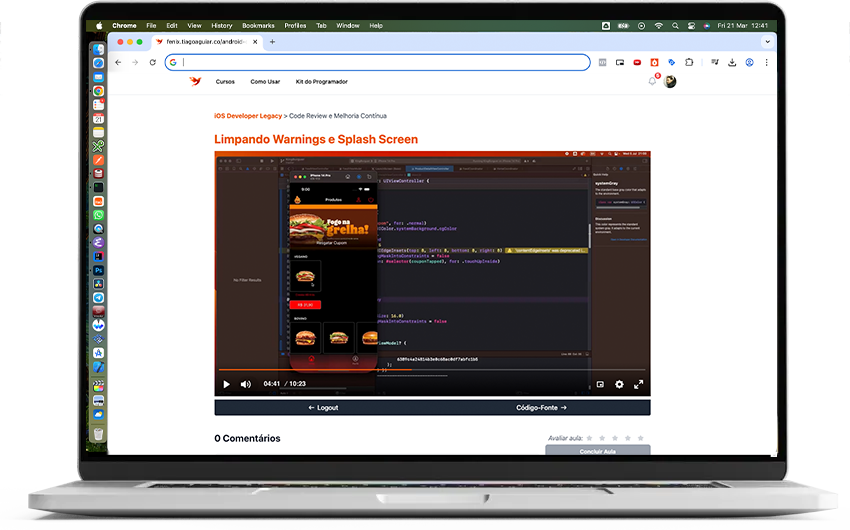Toggle picture-in-picture mode on video

pyautogui.click(x=600, y=384)
